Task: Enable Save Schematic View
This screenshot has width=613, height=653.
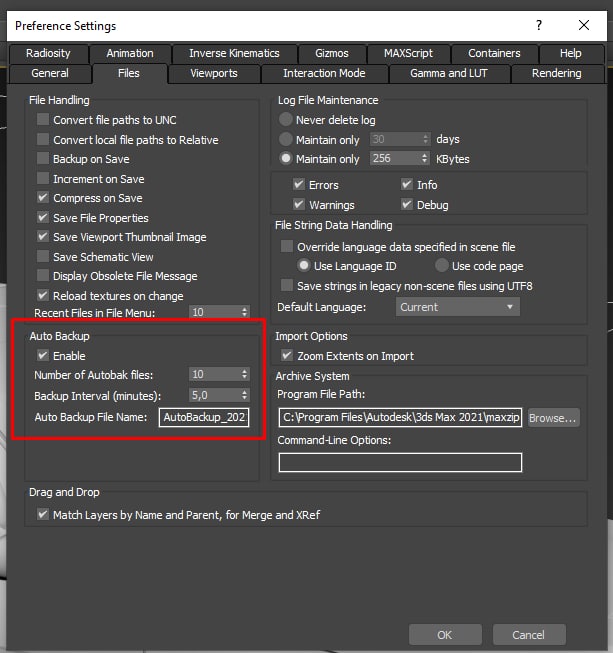Action: pos(43,256)
